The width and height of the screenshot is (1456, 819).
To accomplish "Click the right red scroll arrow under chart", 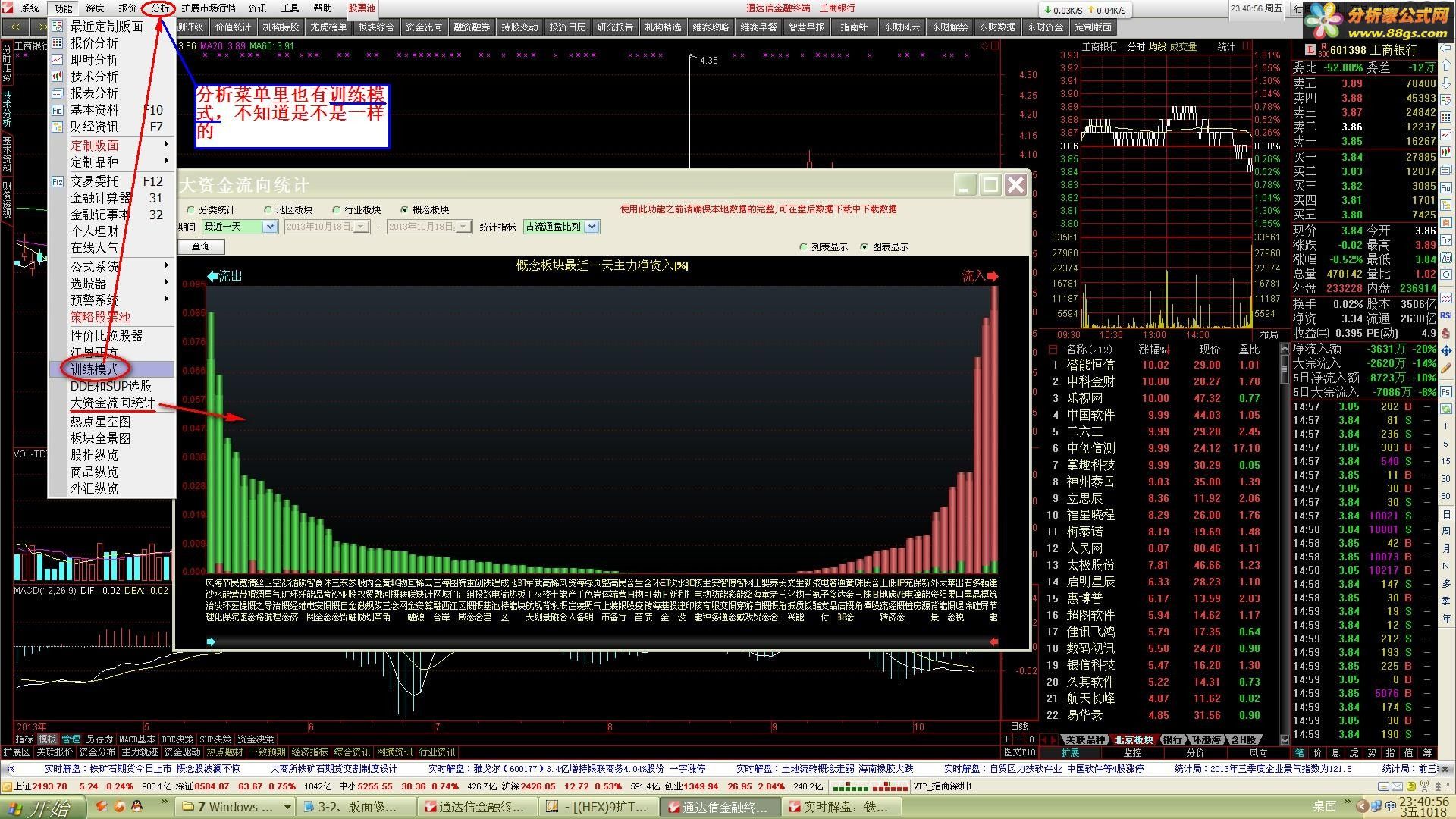I will 993,642.
